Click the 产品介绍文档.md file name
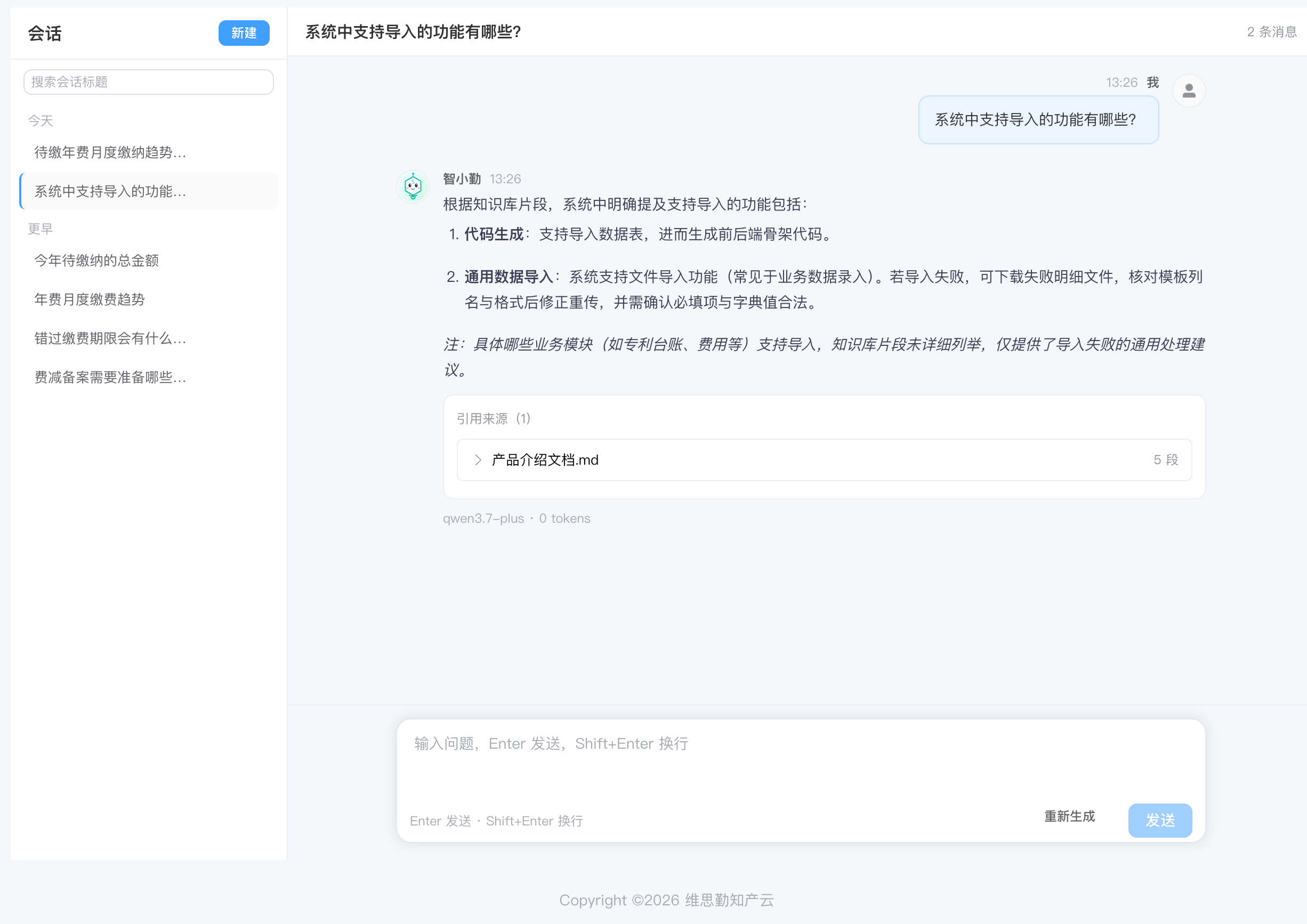1307x924 pixels. pyautogui.click(x=545, y=460)
